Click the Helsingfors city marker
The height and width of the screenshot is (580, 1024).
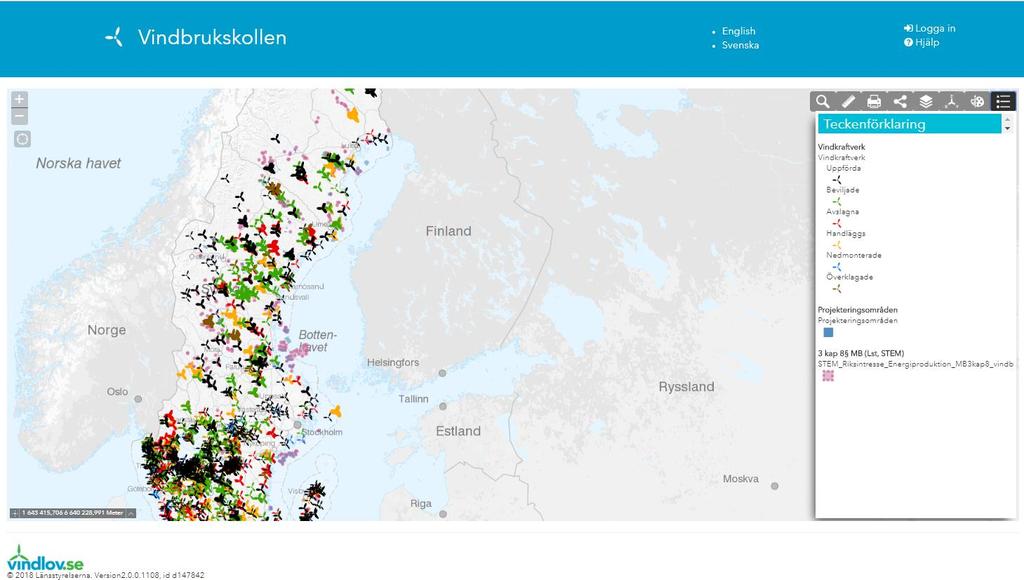point(442,373)
